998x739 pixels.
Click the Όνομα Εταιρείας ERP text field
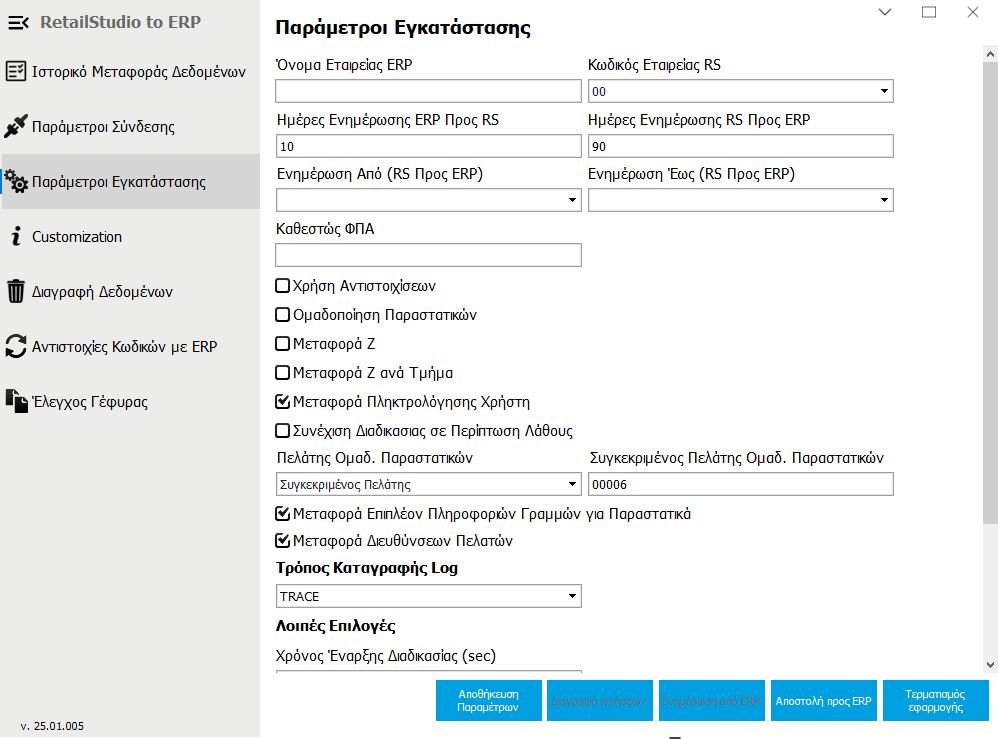coord(428,92)
